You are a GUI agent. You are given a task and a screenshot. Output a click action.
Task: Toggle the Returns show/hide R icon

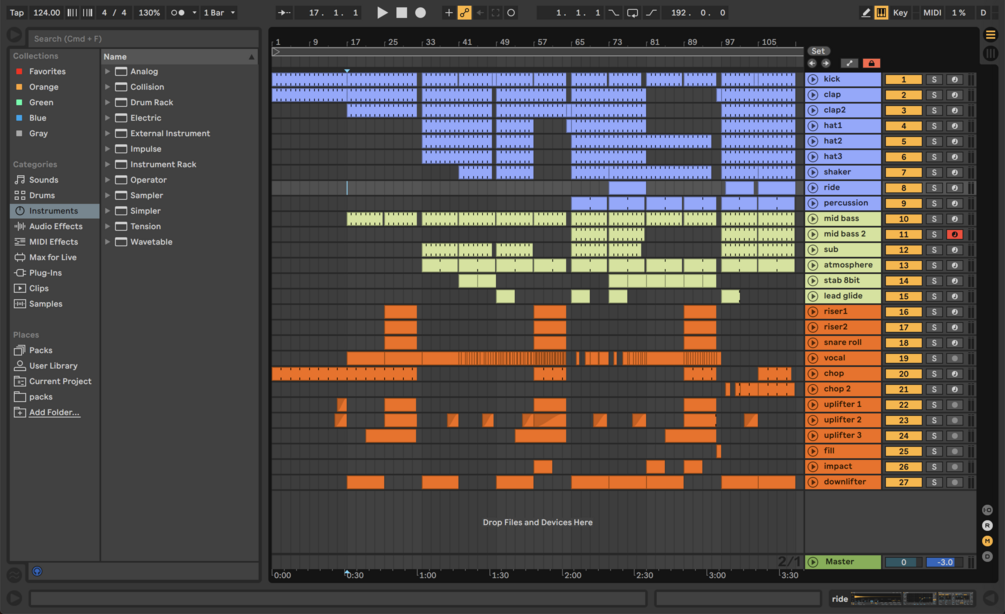click(x=987, y=526)
